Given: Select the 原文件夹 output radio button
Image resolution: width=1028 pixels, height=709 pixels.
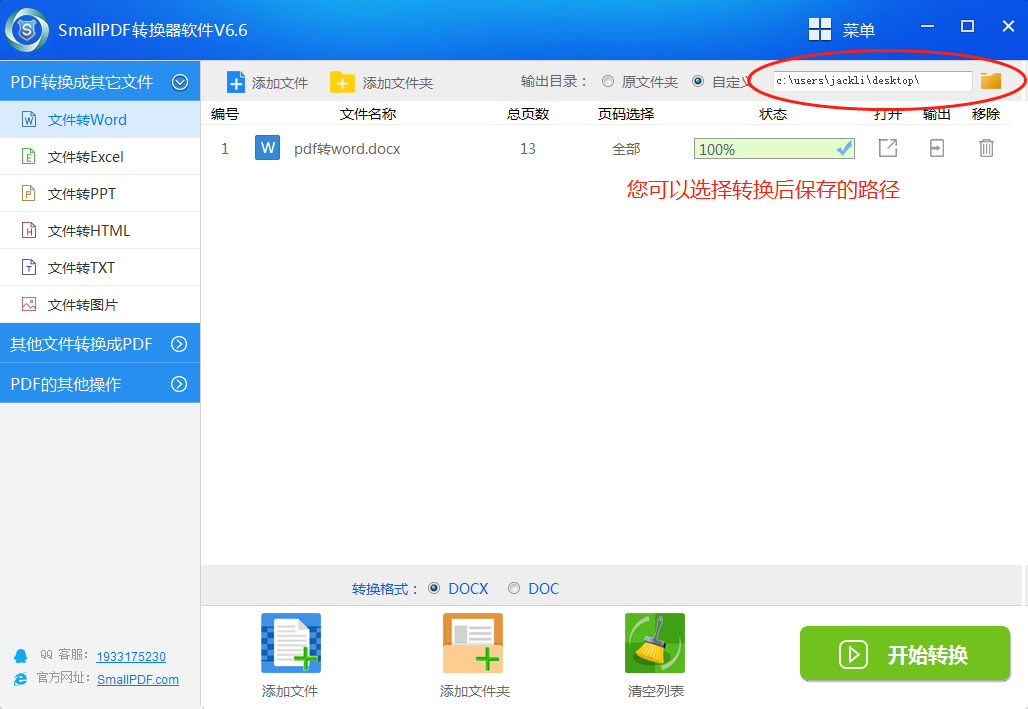Looking at the screenshot, I should 608,81.
